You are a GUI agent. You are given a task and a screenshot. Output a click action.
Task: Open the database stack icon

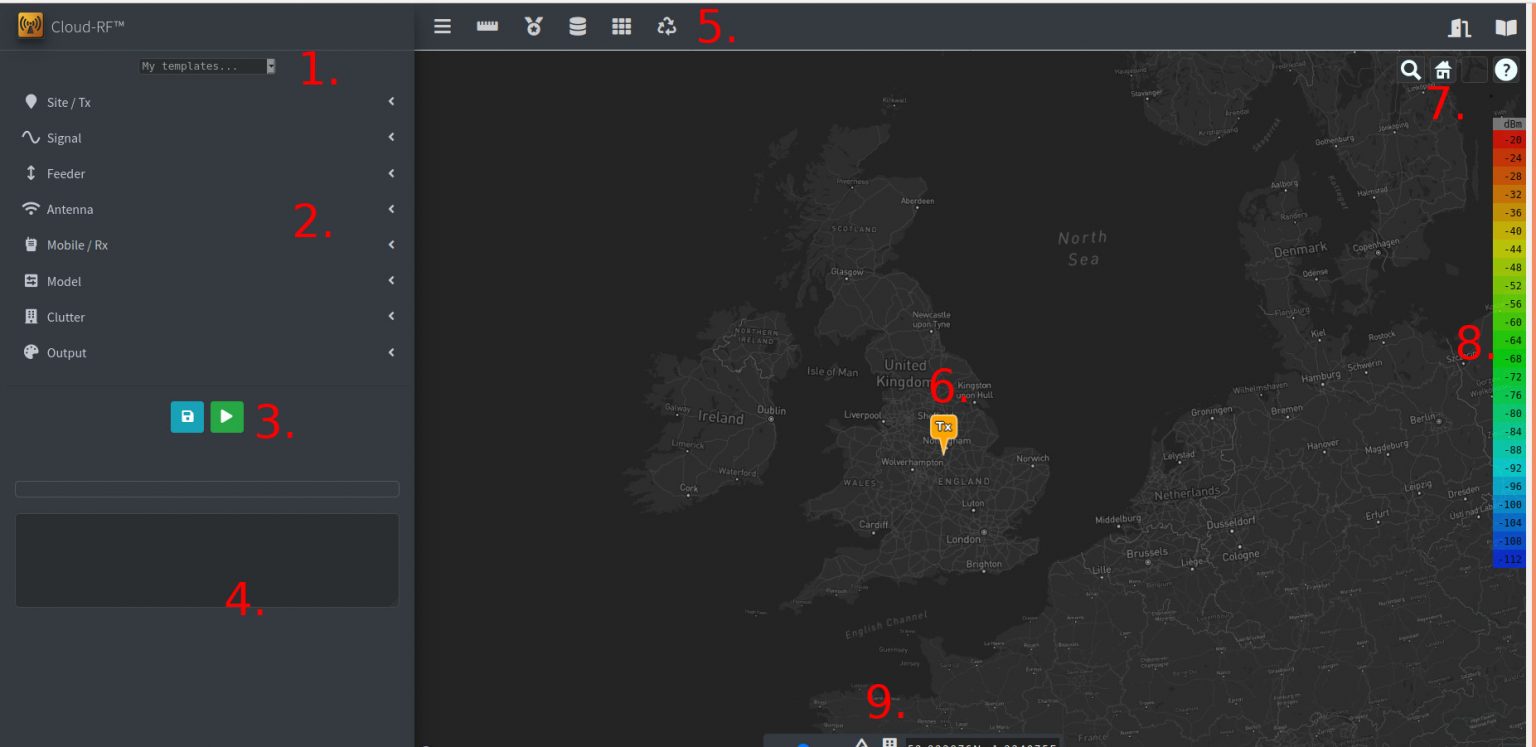click(x=578, y=27)
